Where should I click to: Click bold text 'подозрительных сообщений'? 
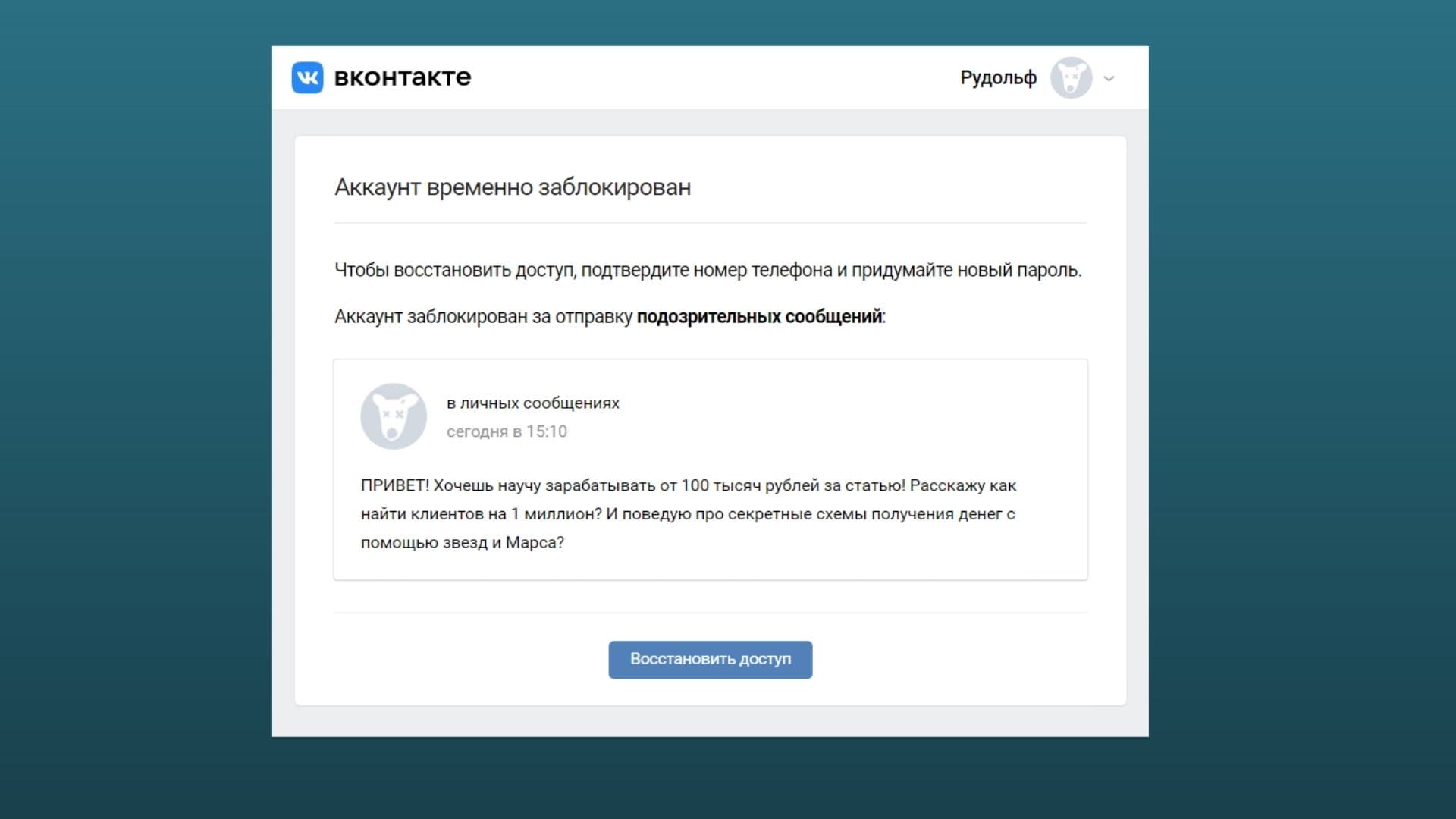pyautogui.click(x=759, y=317)
